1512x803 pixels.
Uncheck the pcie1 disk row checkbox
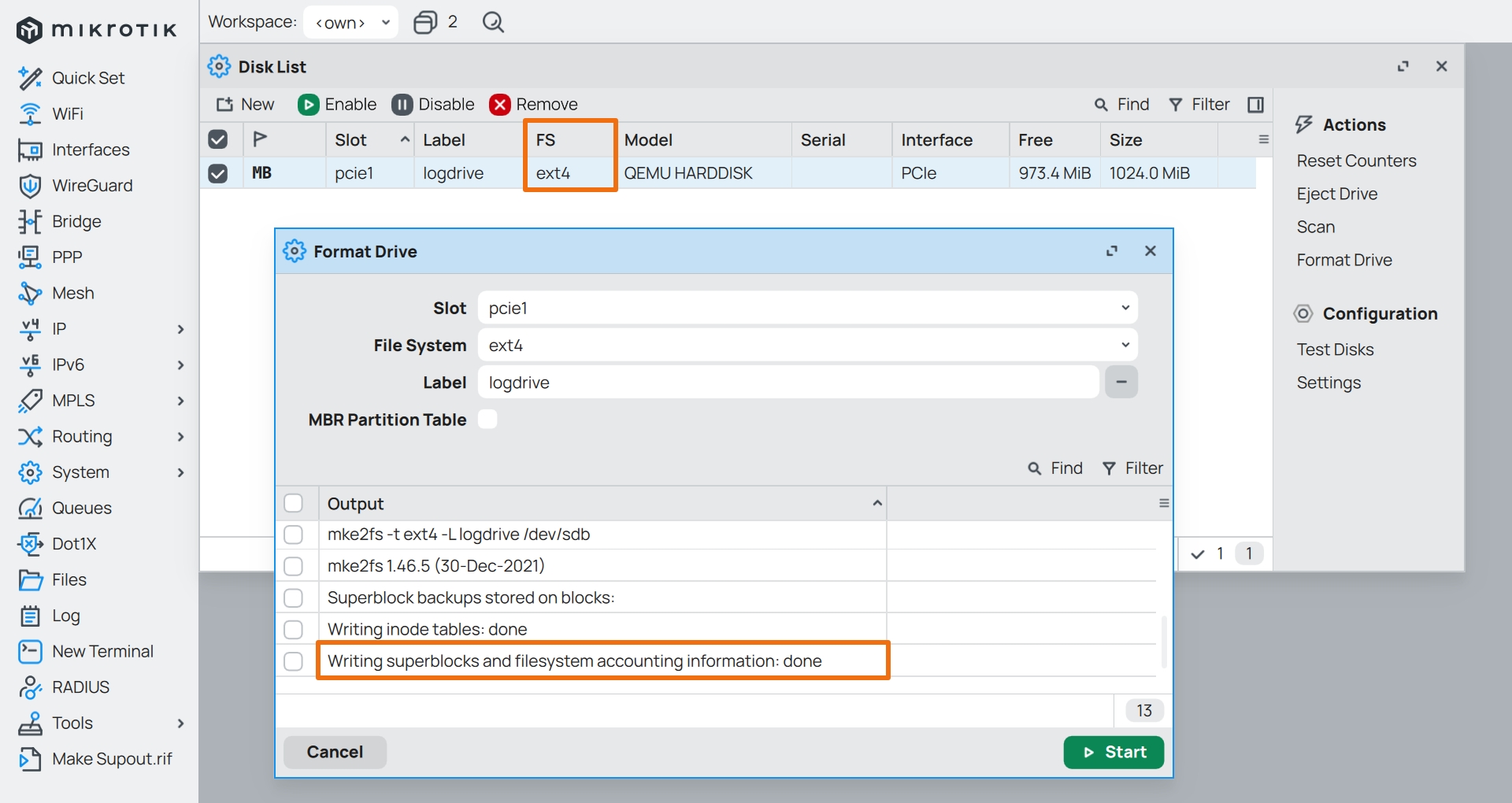(218, 173)
